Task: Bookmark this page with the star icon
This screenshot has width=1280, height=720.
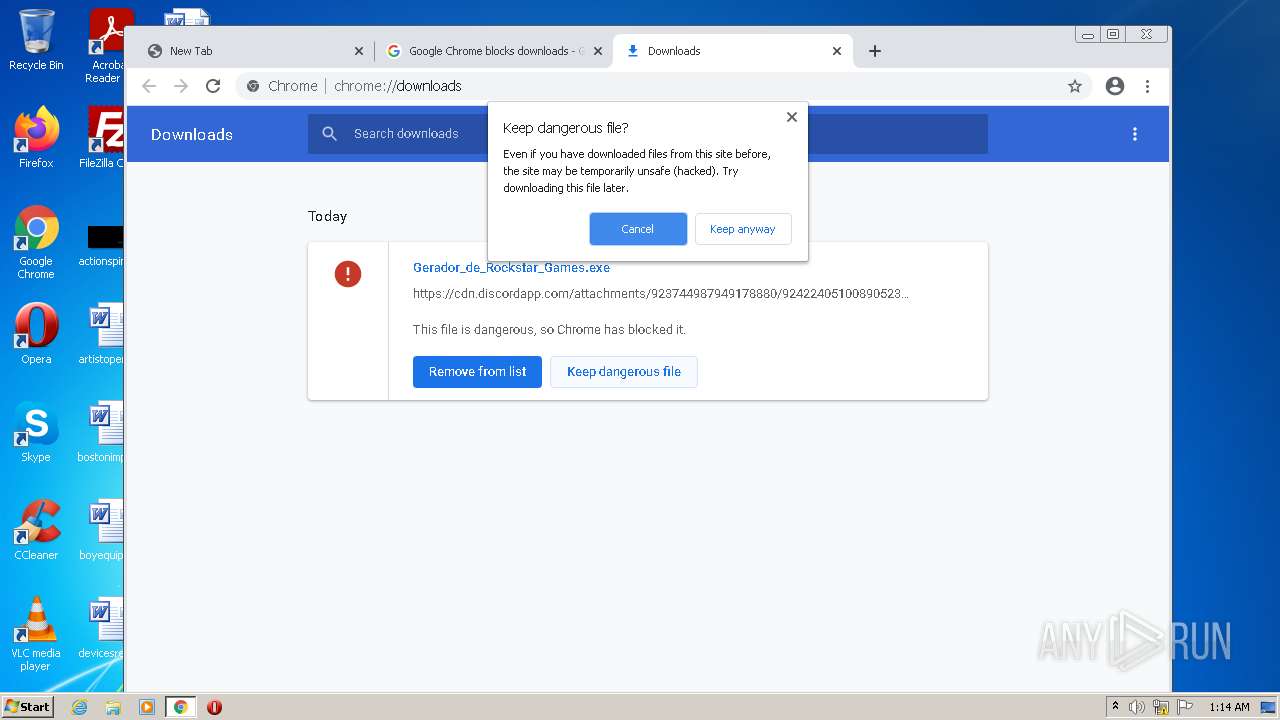Action: [1075, 86]
